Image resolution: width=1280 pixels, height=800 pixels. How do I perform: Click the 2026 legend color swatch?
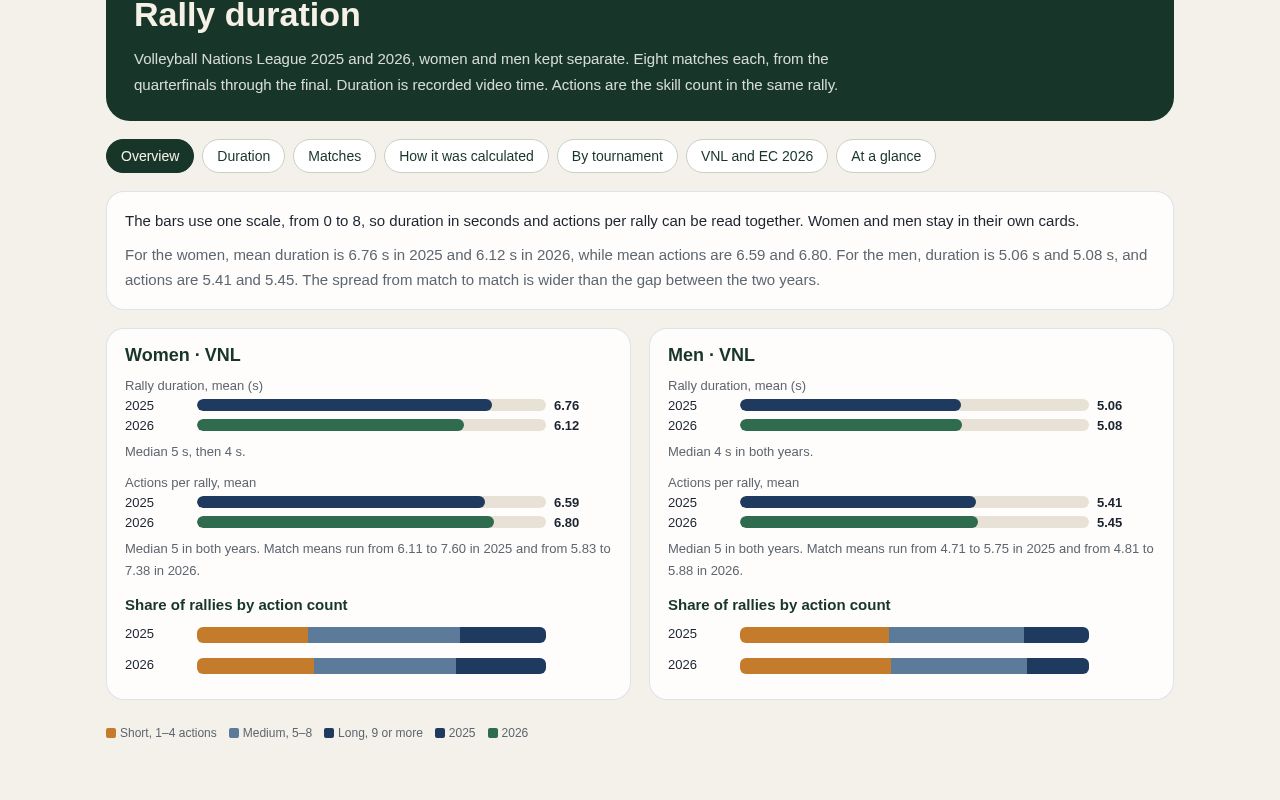point(493,733)
